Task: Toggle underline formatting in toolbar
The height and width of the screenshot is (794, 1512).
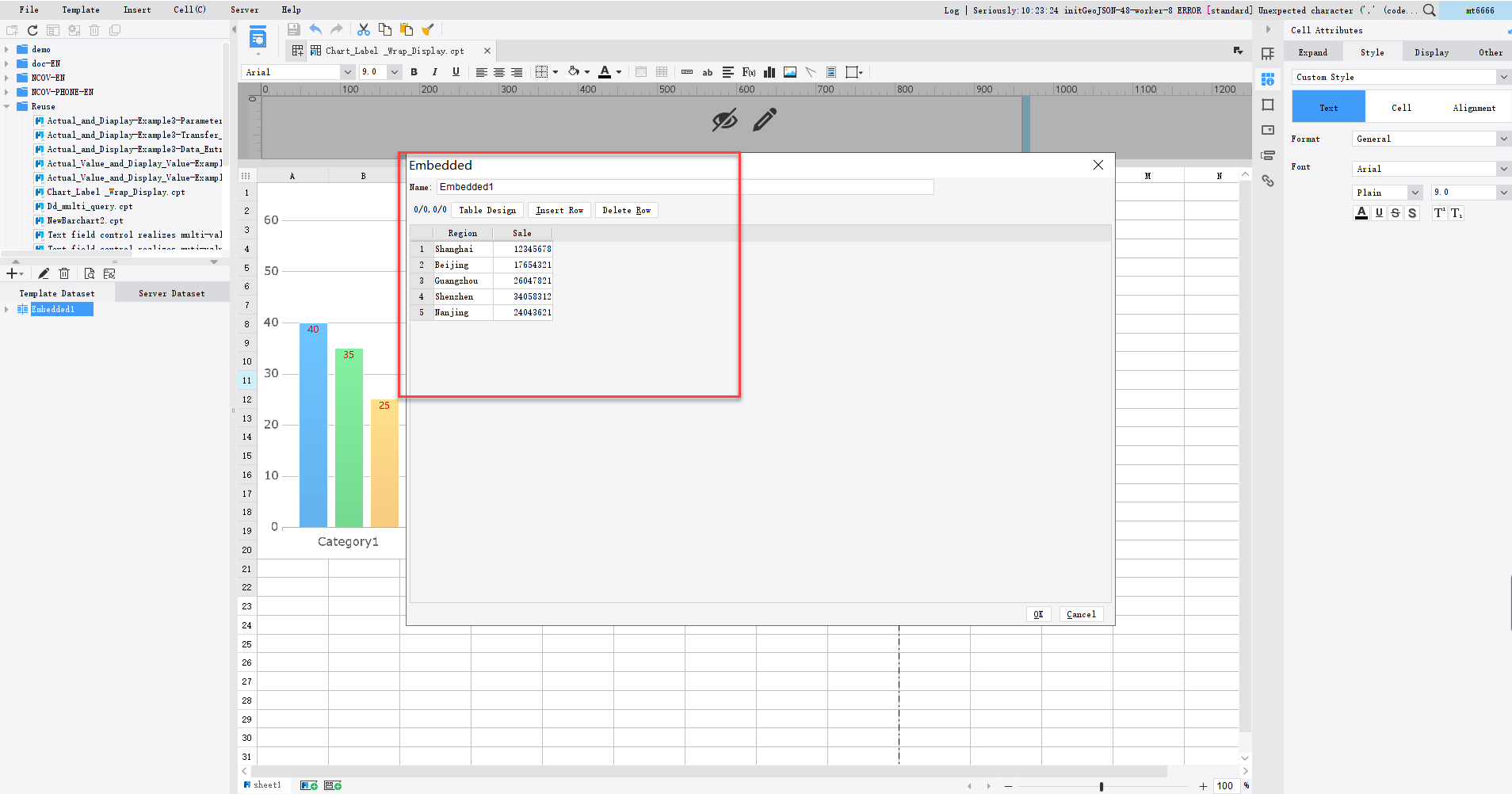Action: point(456,72)
